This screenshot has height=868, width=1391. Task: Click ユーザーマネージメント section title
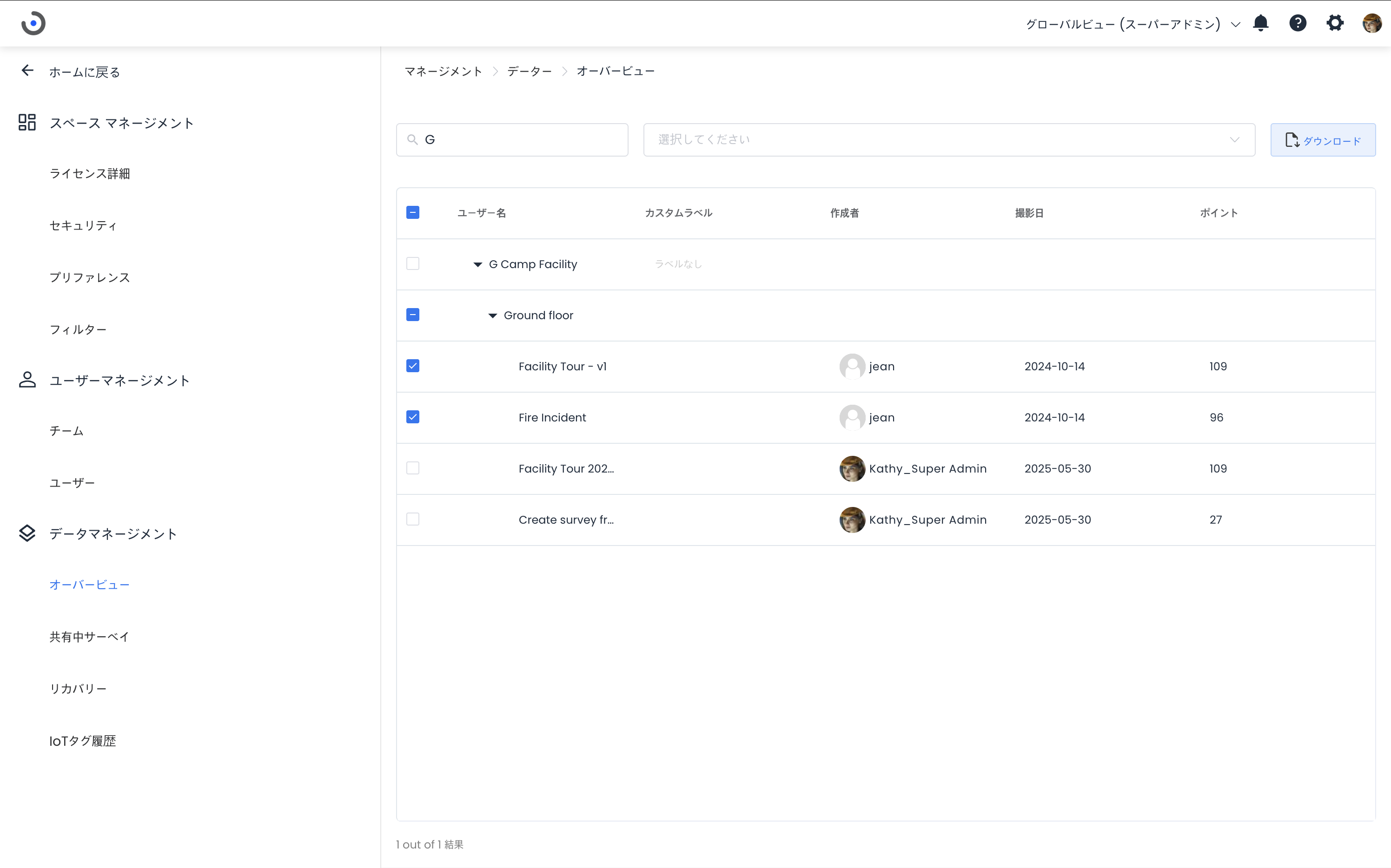(119, 380)
